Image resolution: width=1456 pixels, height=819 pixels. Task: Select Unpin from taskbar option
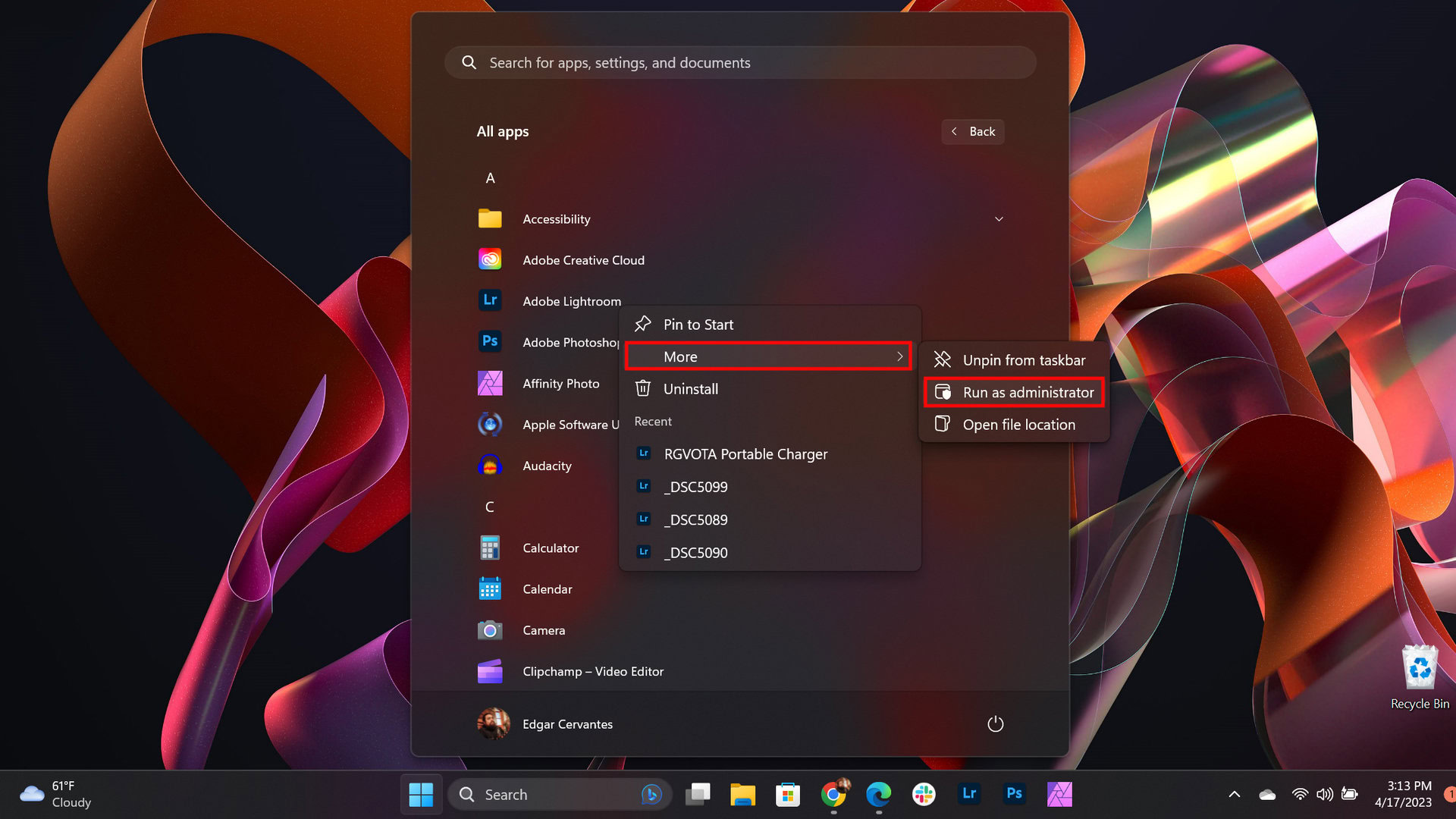tap(1023, 360)
